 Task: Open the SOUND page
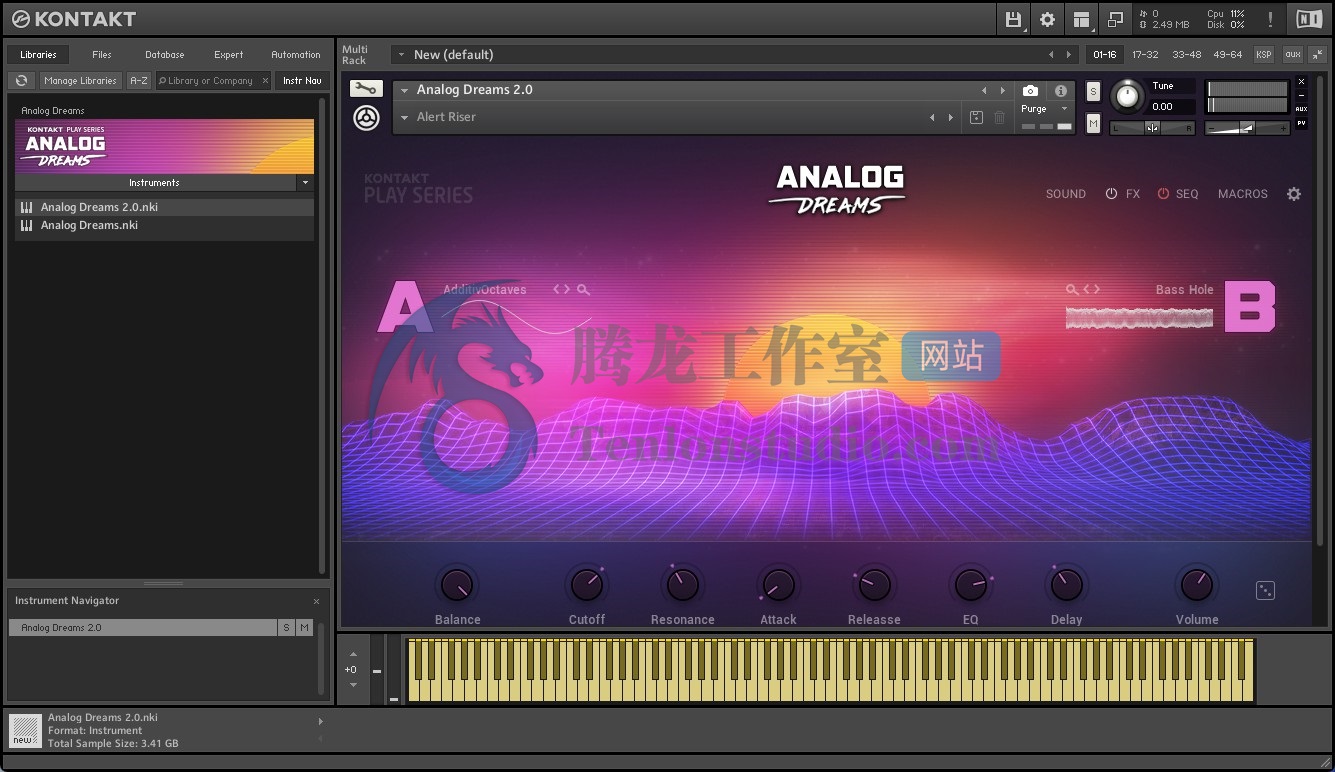pyautogui.click(x=1066, y=194)
